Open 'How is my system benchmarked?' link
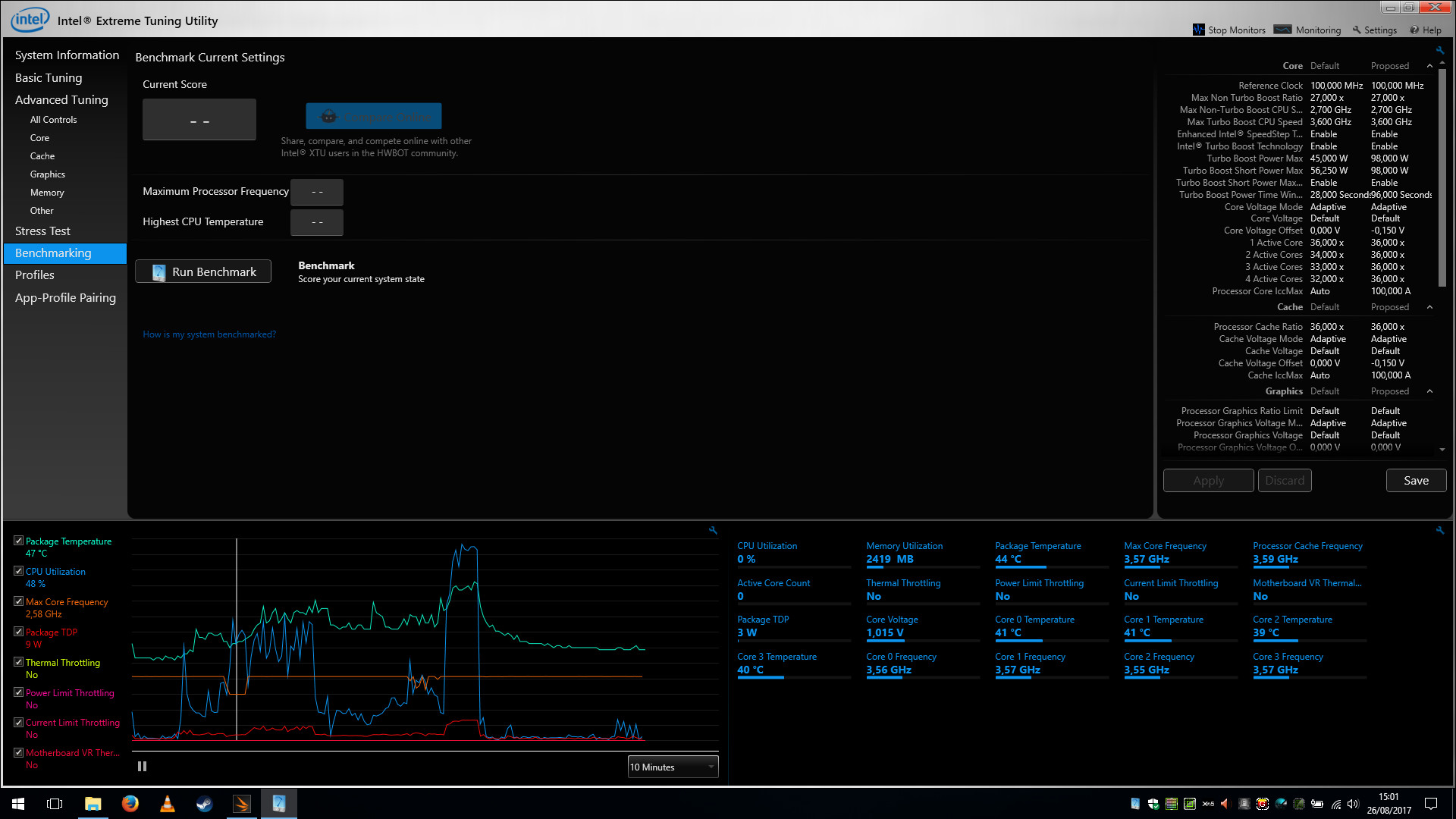This screenshot has width=1456, height=819. (209, 334)
